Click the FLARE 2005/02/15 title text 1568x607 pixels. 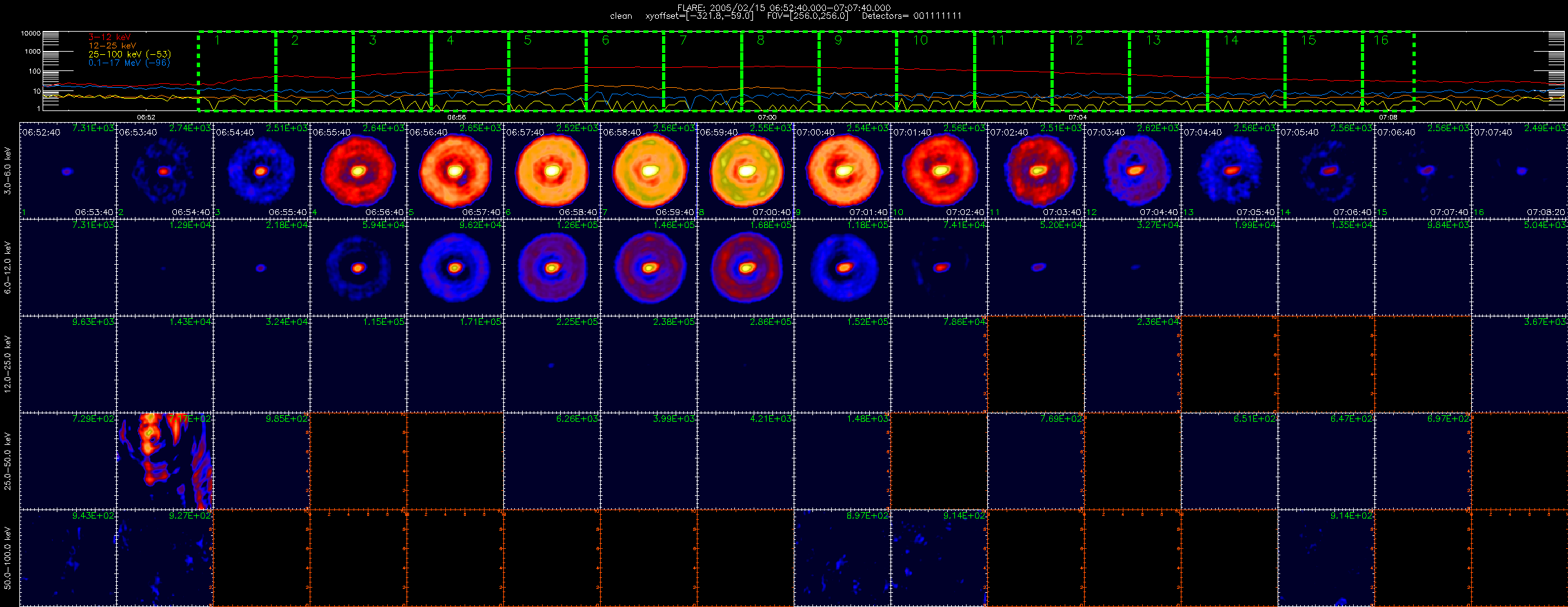point(784,8)
